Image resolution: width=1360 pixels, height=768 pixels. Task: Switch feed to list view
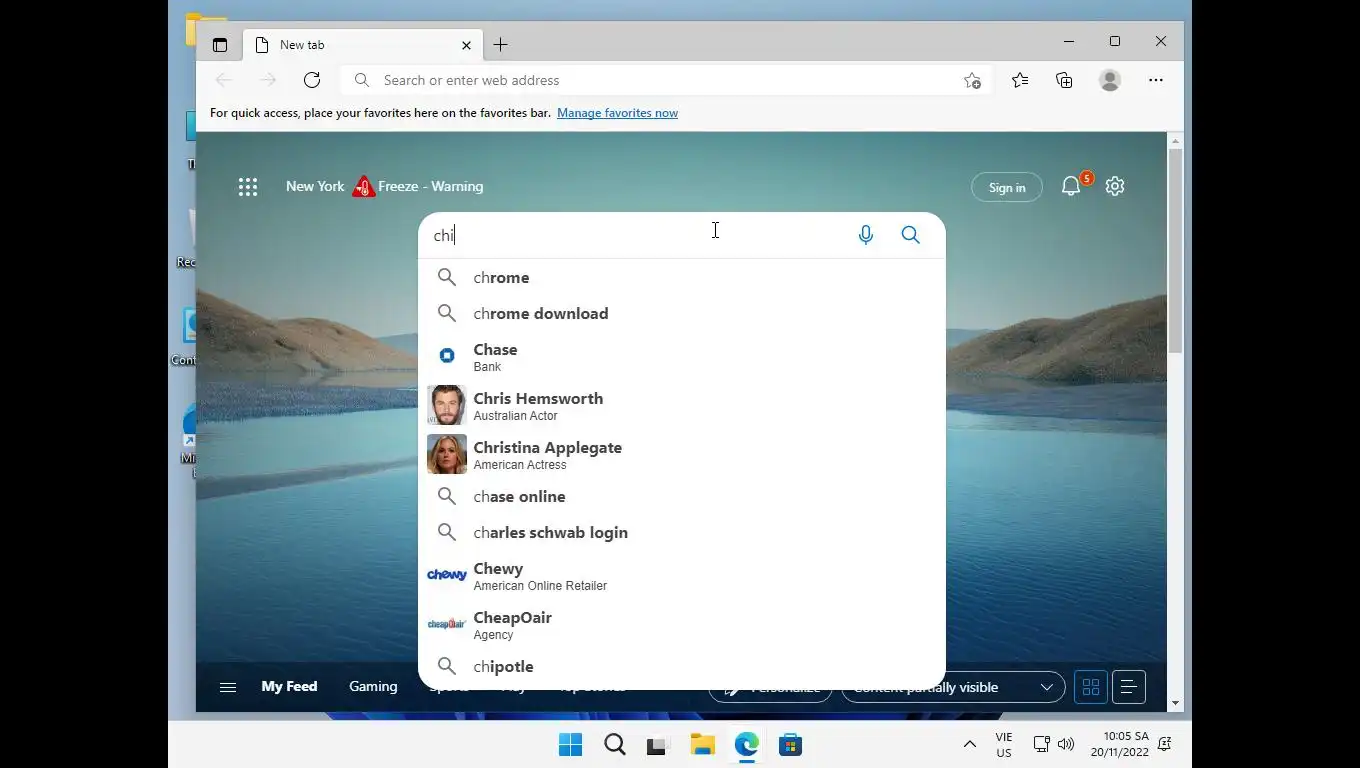[1128, 687]
